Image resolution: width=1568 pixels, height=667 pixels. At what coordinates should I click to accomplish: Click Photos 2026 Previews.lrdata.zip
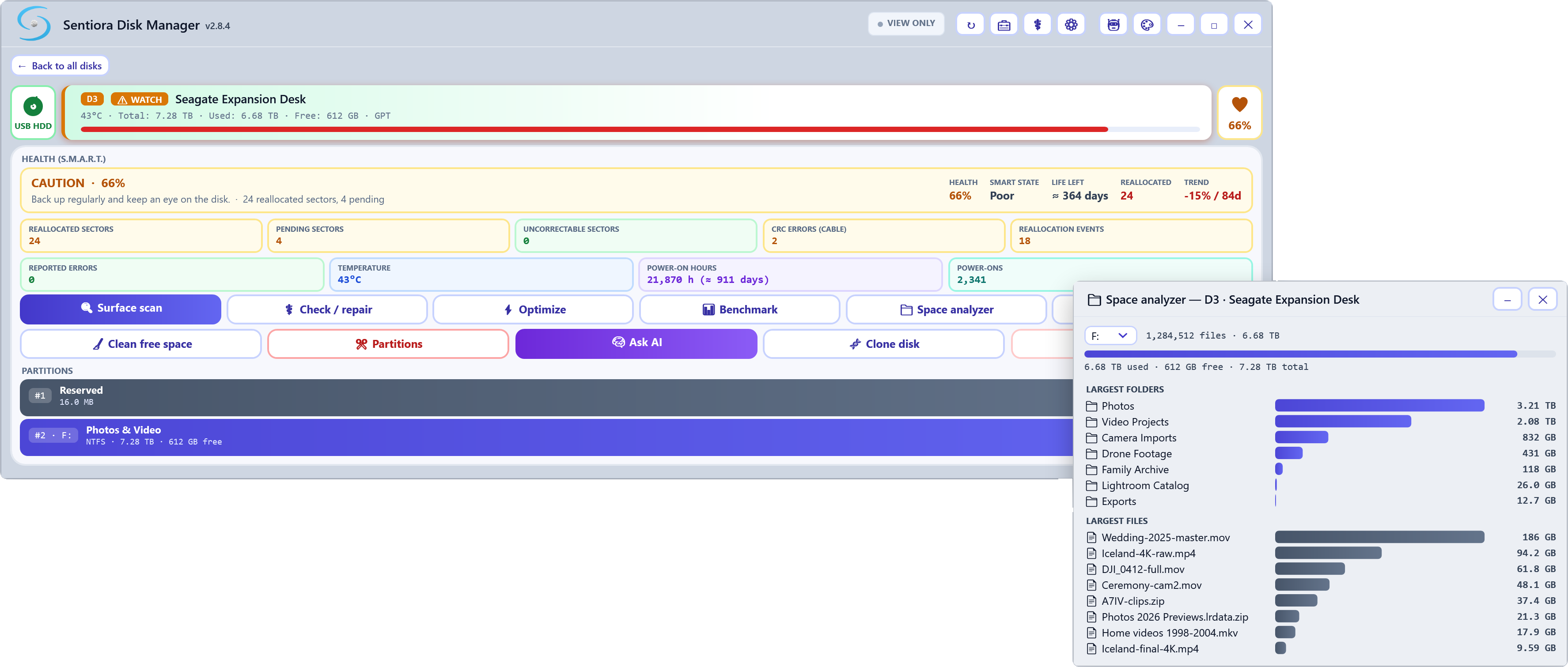tap(1320, 617)
